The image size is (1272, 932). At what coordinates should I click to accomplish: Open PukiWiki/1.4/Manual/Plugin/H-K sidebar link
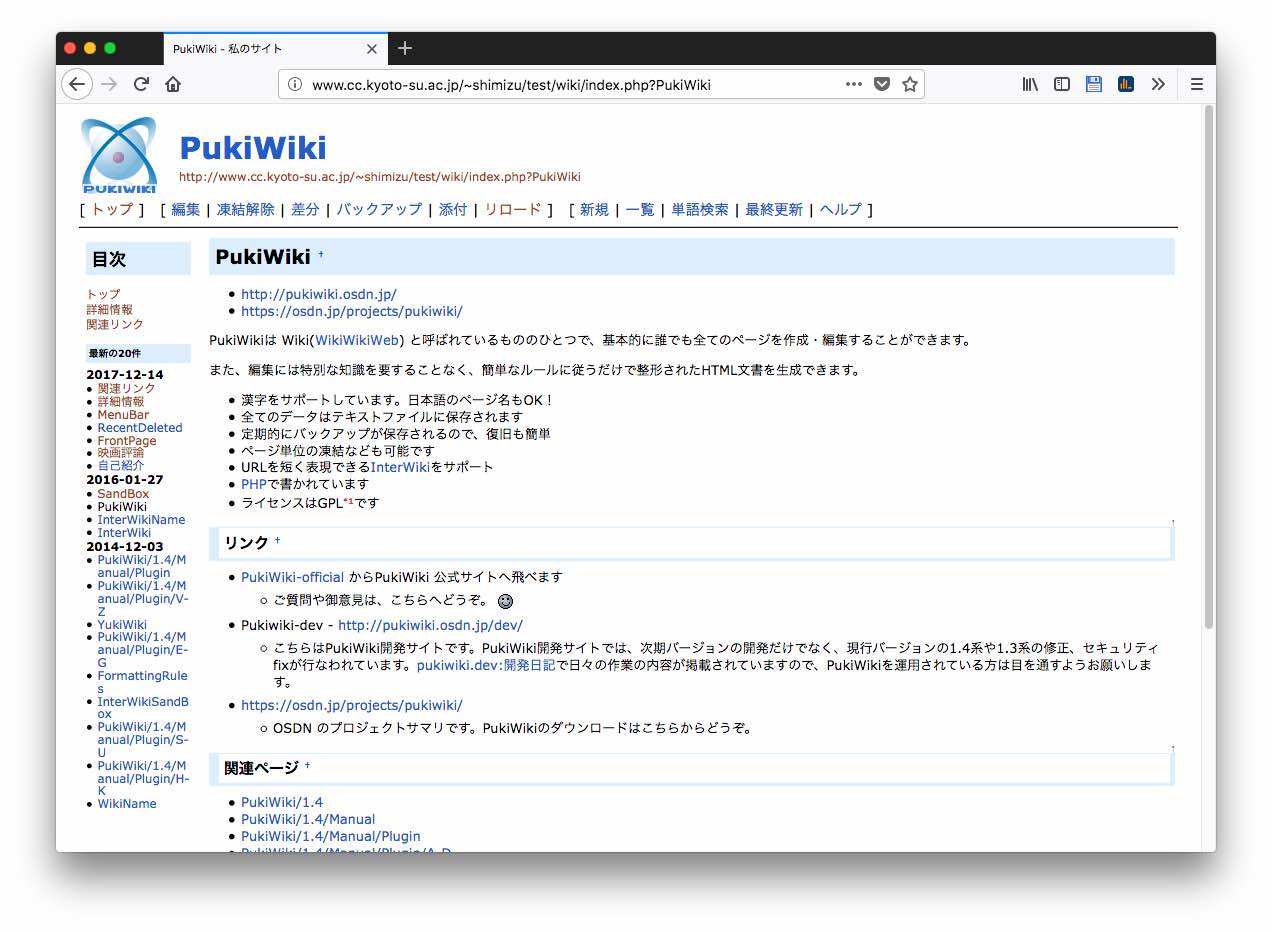point(142,778)
